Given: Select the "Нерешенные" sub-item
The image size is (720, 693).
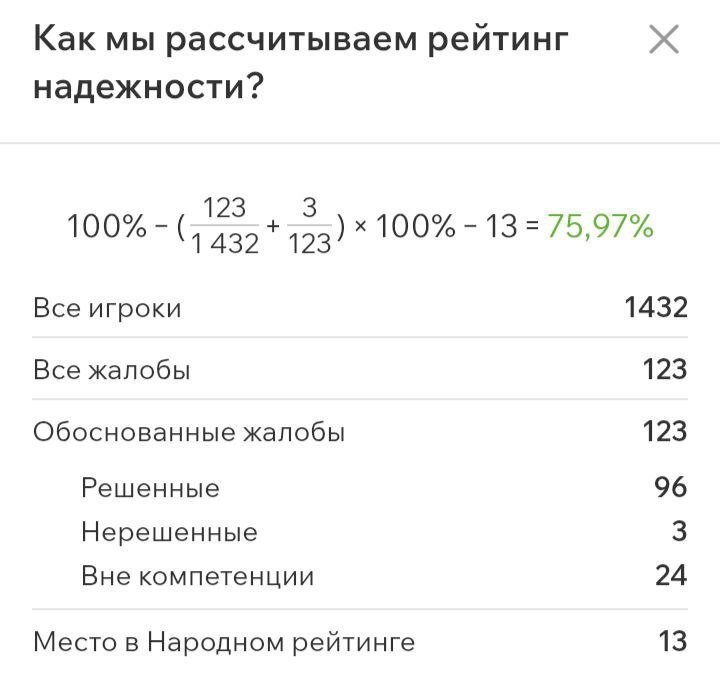Looking at the screenshot, I should click(x=169, y=532).
